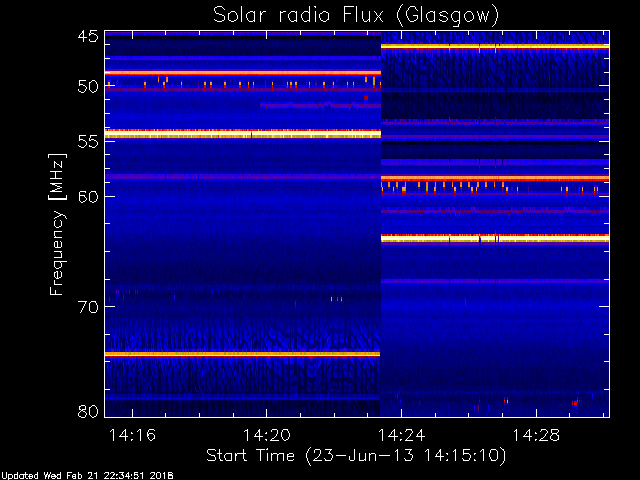The width and height of the screenshot is (640, 480).
Task: Click the title 'Solar radio Flux (Glasgow)'
Action: [356, 16]
